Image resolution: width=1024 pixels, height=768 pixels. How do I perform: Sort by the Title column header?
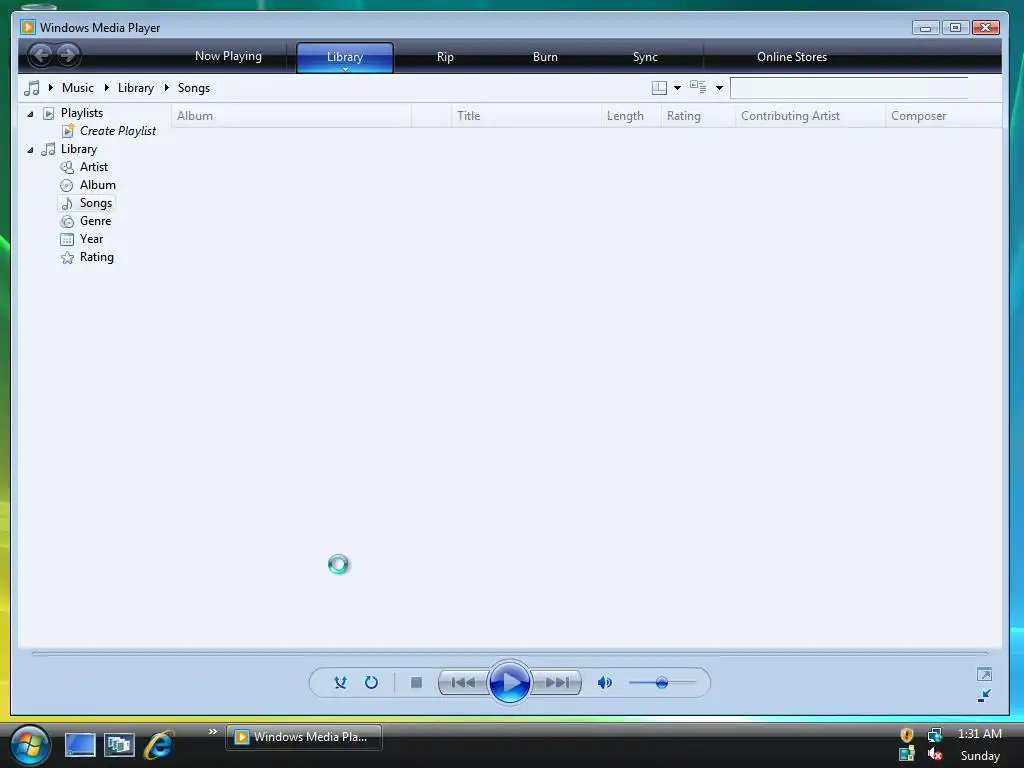pyautogui.click(x=526, y=116)
